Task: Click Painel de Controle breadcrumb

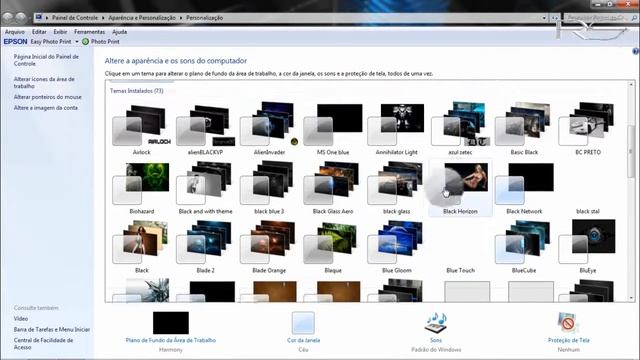Action: tap(75, 18)
